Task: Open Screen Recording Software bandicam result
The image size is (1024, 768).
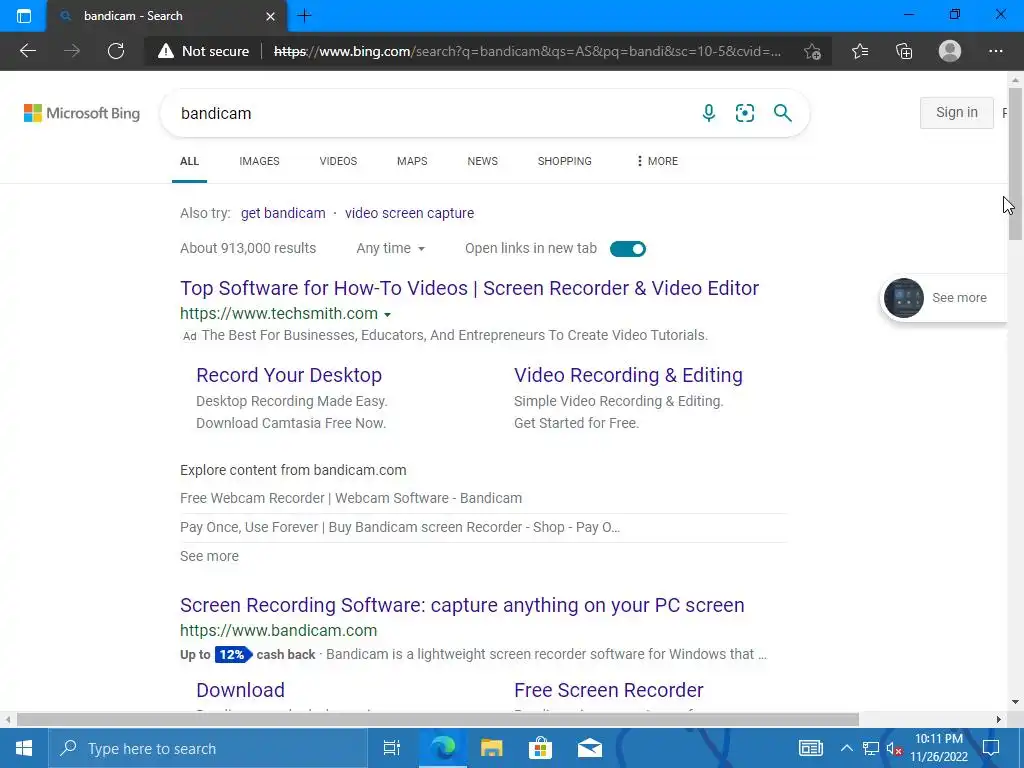Action: (x=462, y=605)
